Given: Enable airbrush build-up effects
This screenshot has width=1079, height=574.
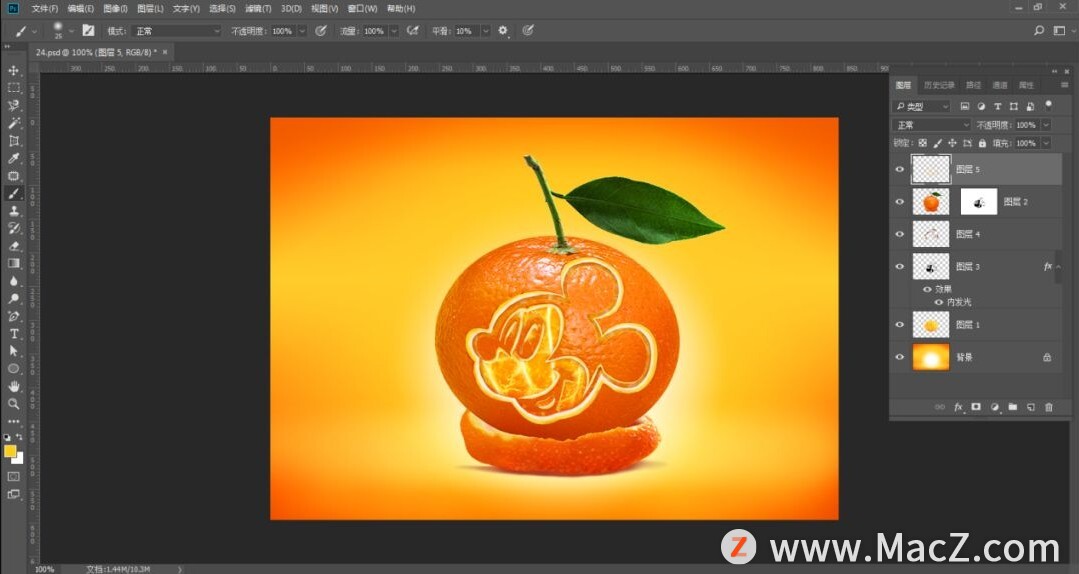Looking at the screenshot, I should [x=413, y=30].
